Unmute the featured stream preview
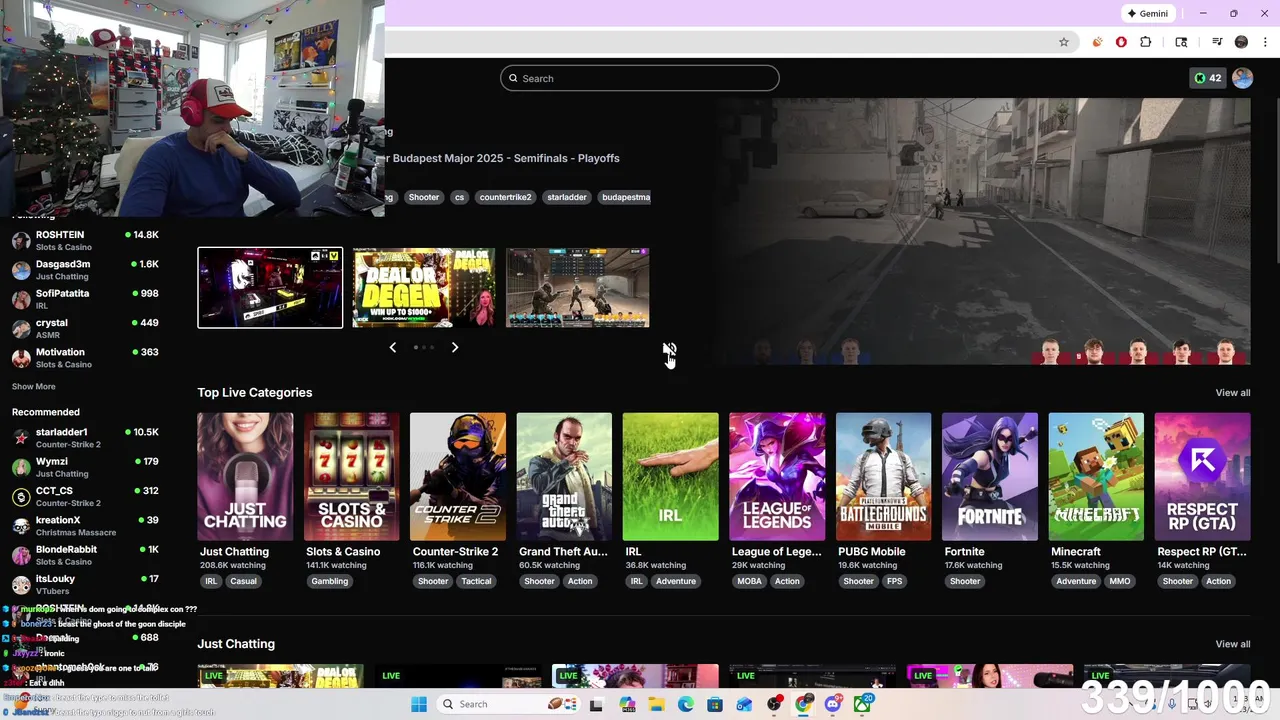1280x720 pixels. point(668,350)
